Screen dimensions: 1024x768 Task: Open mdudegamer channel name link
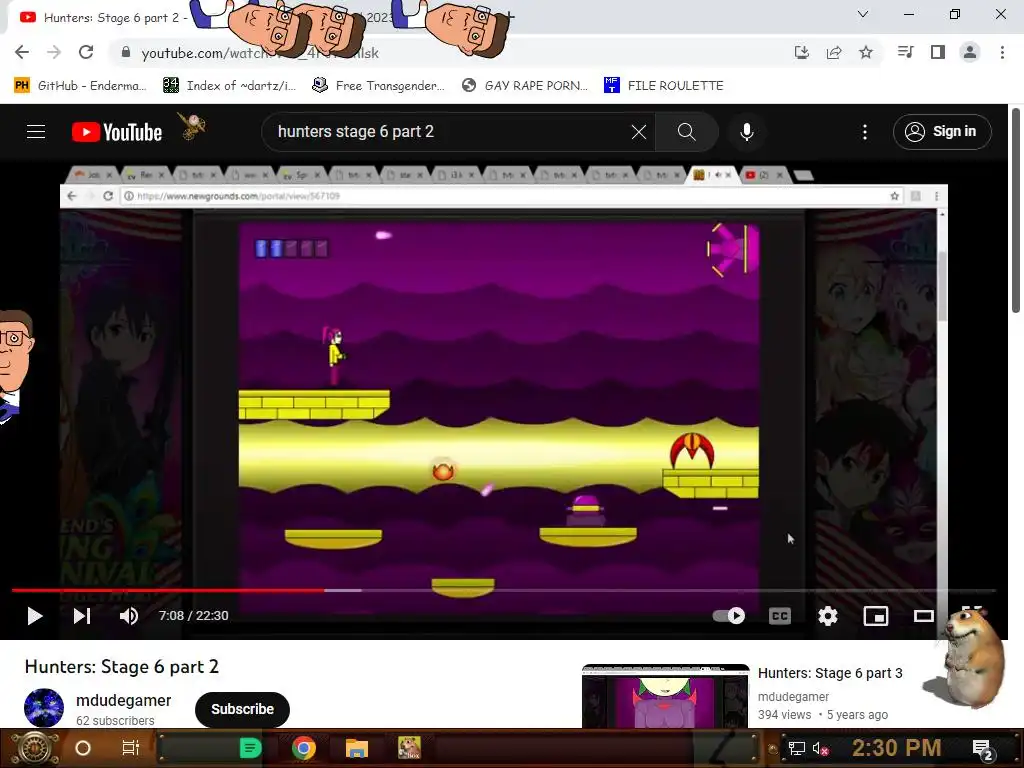tap(123, 700)
